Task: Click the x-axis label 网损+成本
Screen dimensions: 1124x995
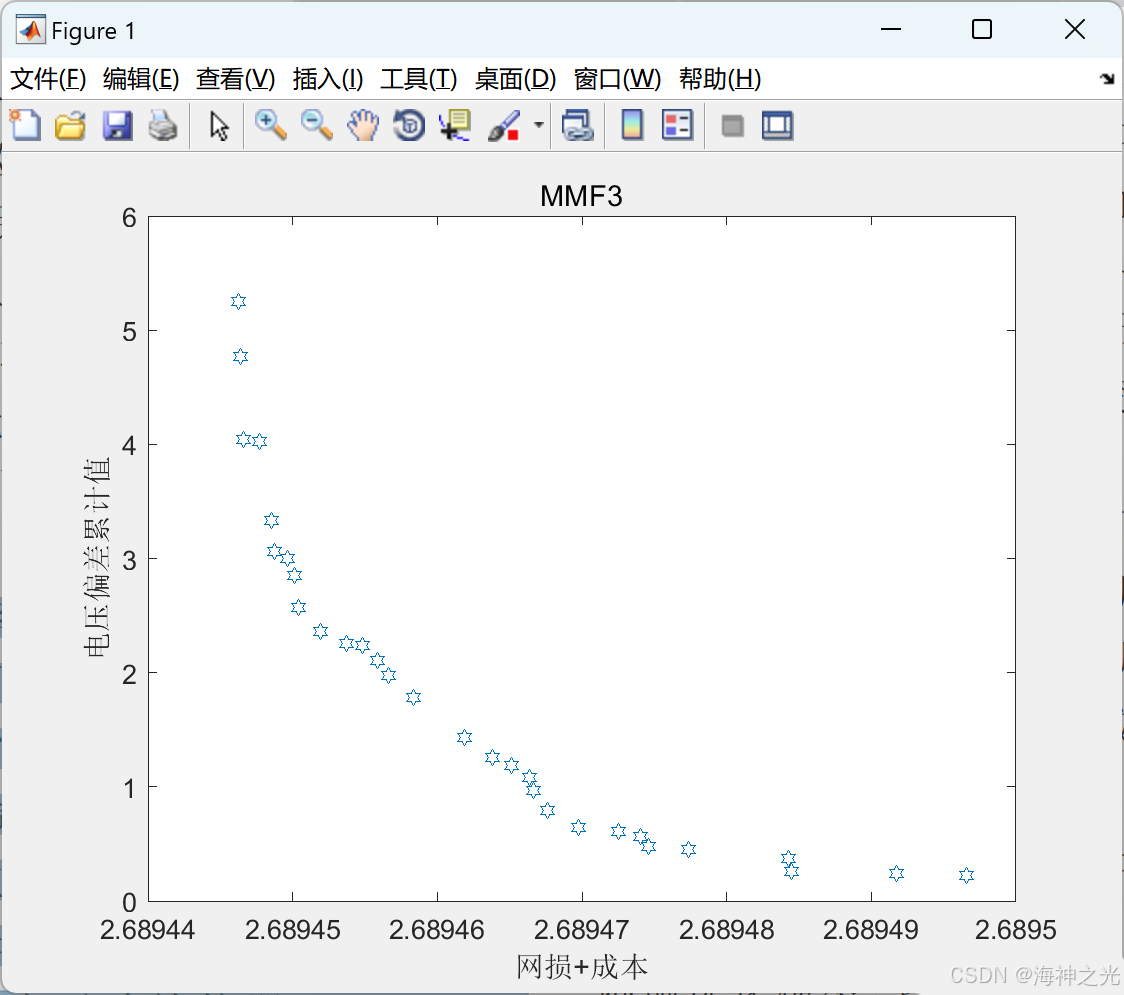Action: pyautogui.click(x=581, y=967)
